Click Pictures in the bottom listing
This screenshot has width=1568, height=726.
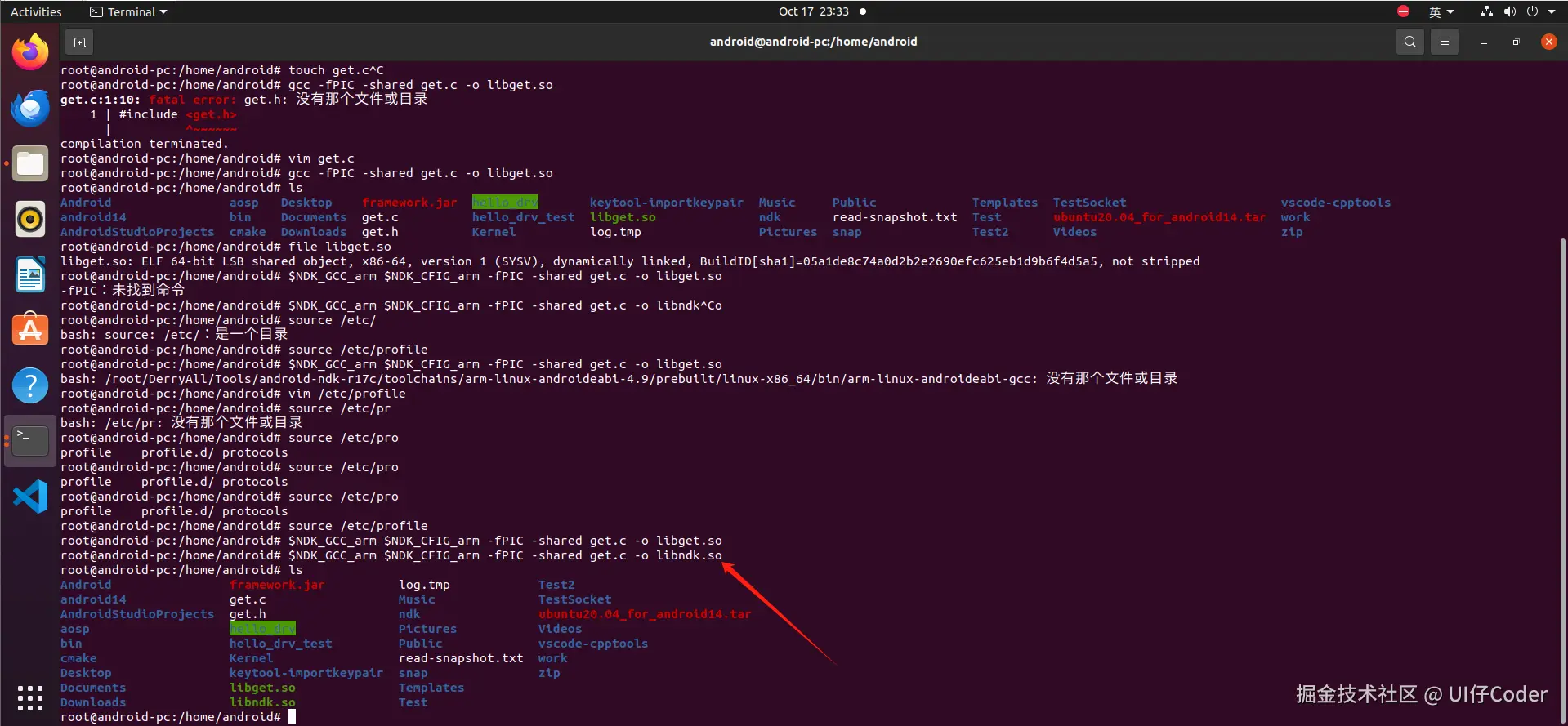coord(427,629)
